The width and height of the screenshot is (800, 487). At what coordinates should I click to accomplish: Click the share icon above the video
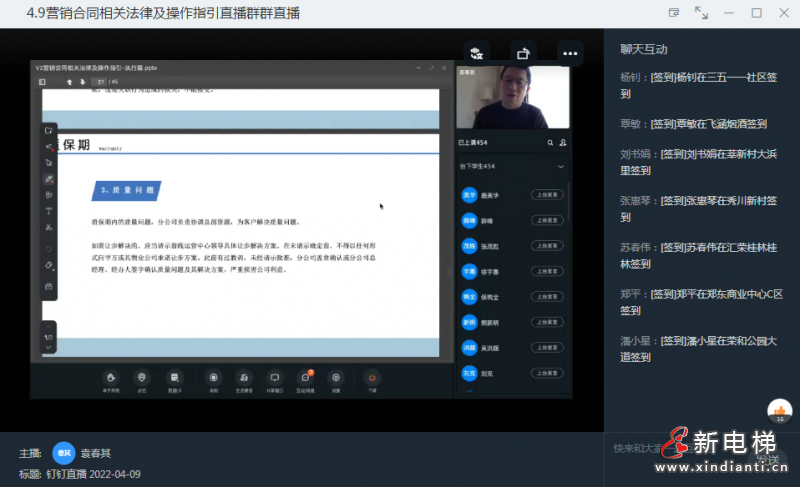(x=523, y=53)
